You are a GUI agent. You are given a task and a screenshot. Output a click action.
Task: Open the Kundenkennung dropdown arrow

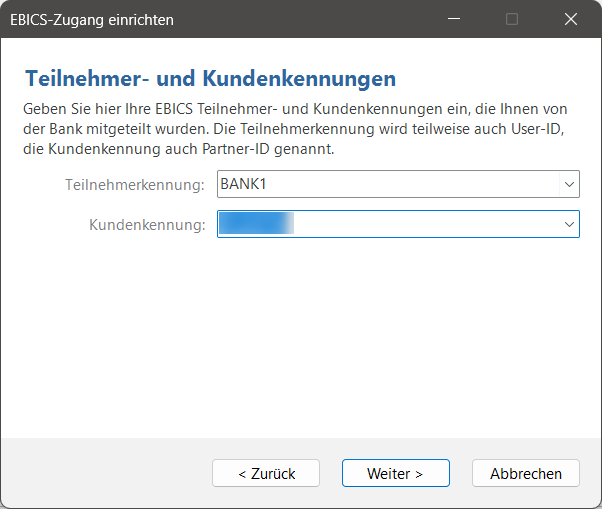[569, 224]
